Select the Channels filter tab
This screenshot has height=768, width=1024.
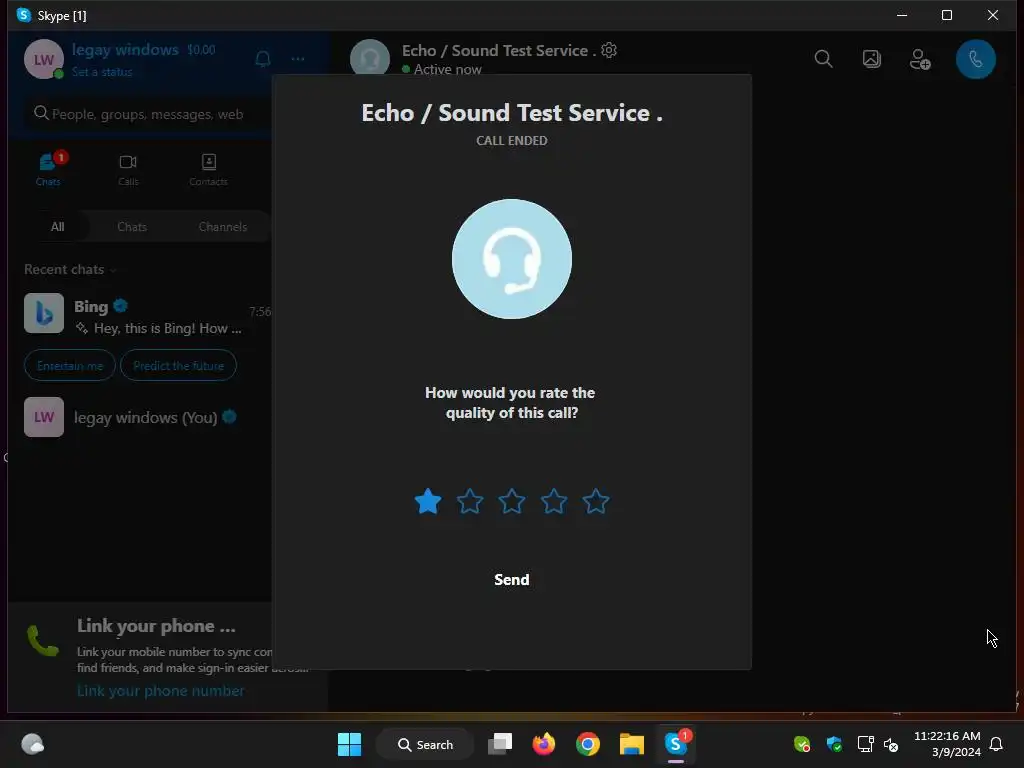[x=223, y=227]
